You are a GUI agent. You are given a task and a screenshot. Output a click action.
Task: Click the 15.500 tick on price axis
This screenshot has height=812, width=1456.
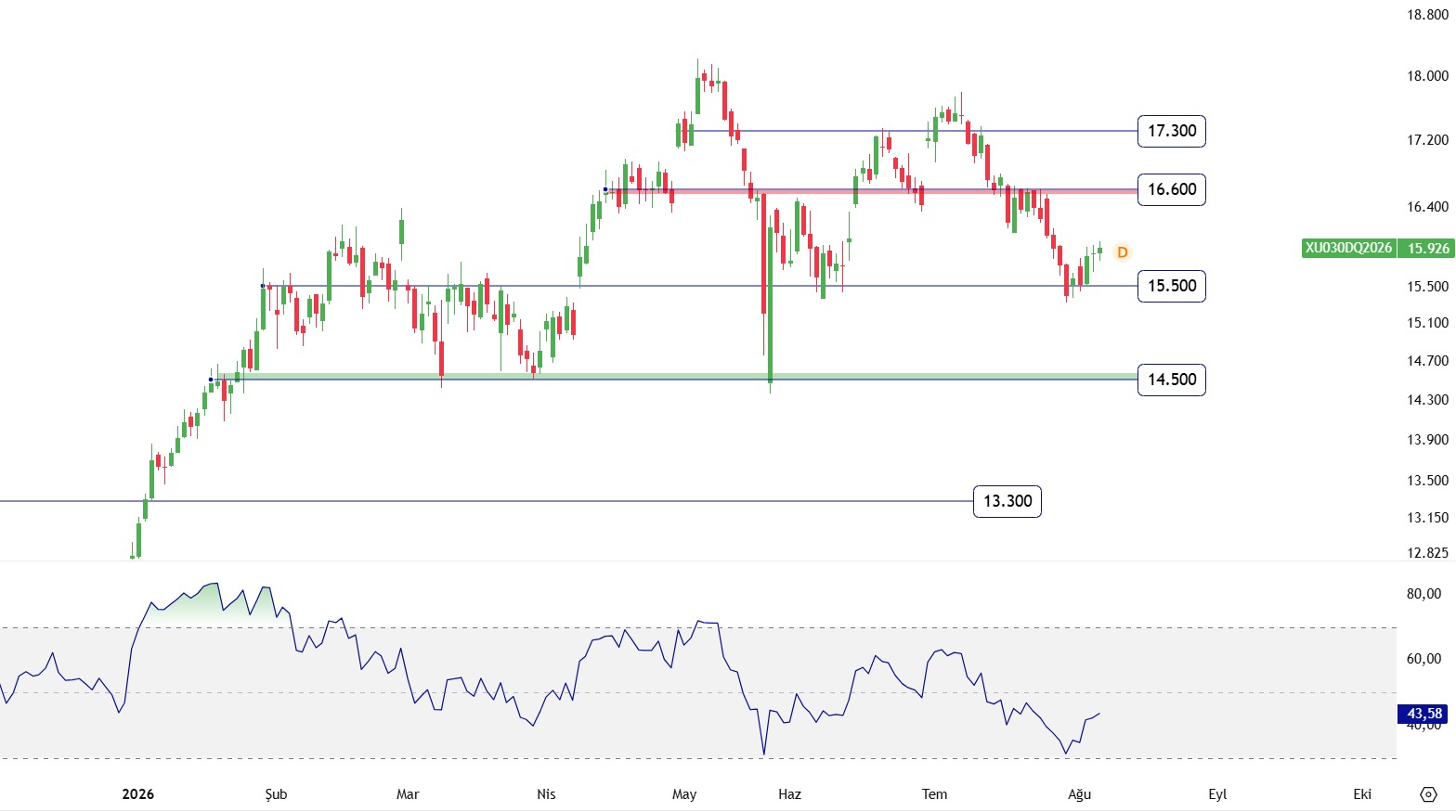pyautogui.click(x=1427, y=287)
